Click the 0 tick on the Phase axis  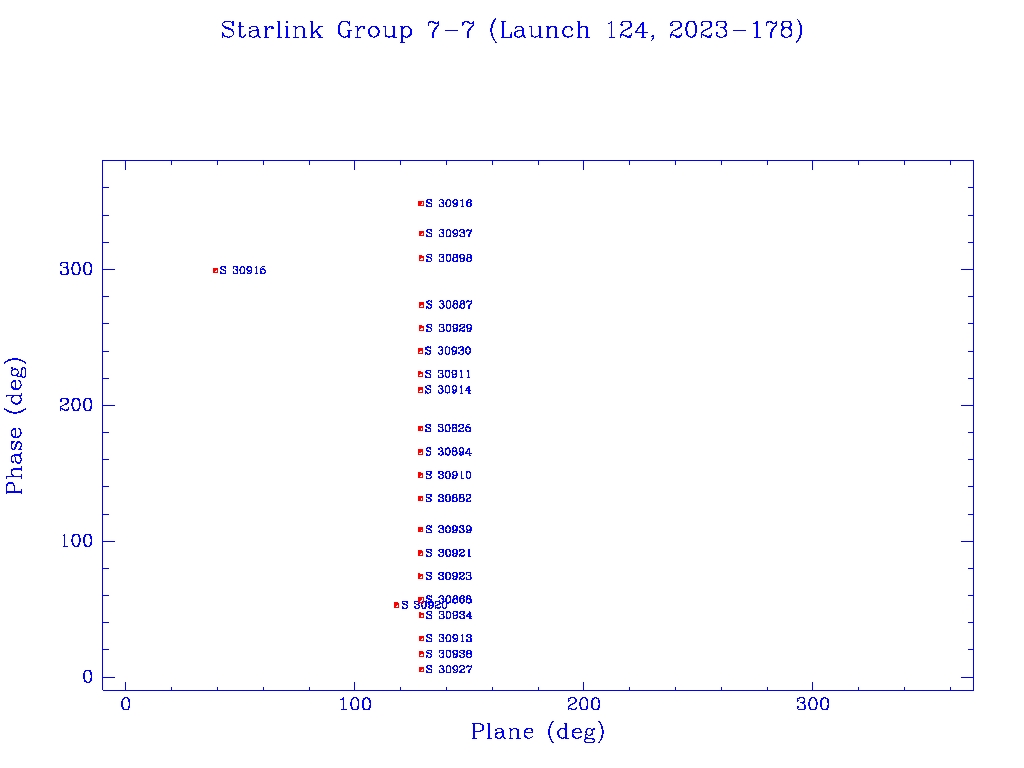pyautogui.click(x=88, y=677)
